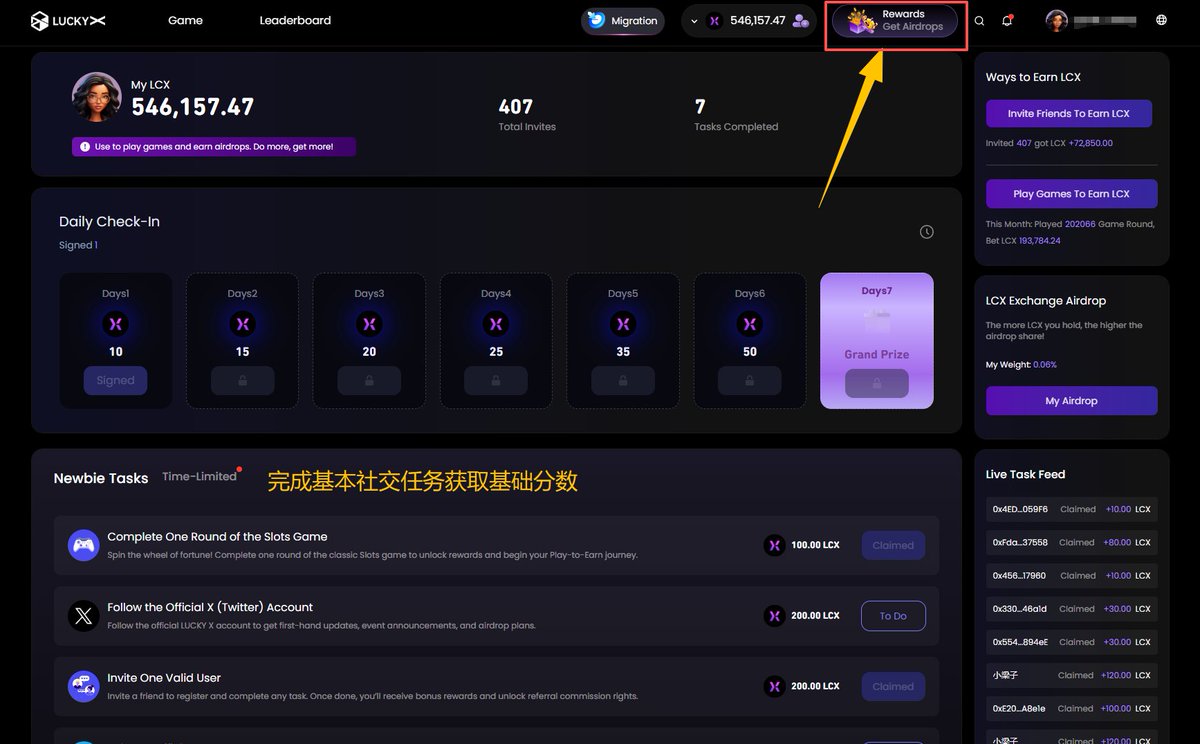The width and height of the screenshot is (1200, 744).
Task: Click the 193,784.24 bet LCX value
Action: [1040, 241]
